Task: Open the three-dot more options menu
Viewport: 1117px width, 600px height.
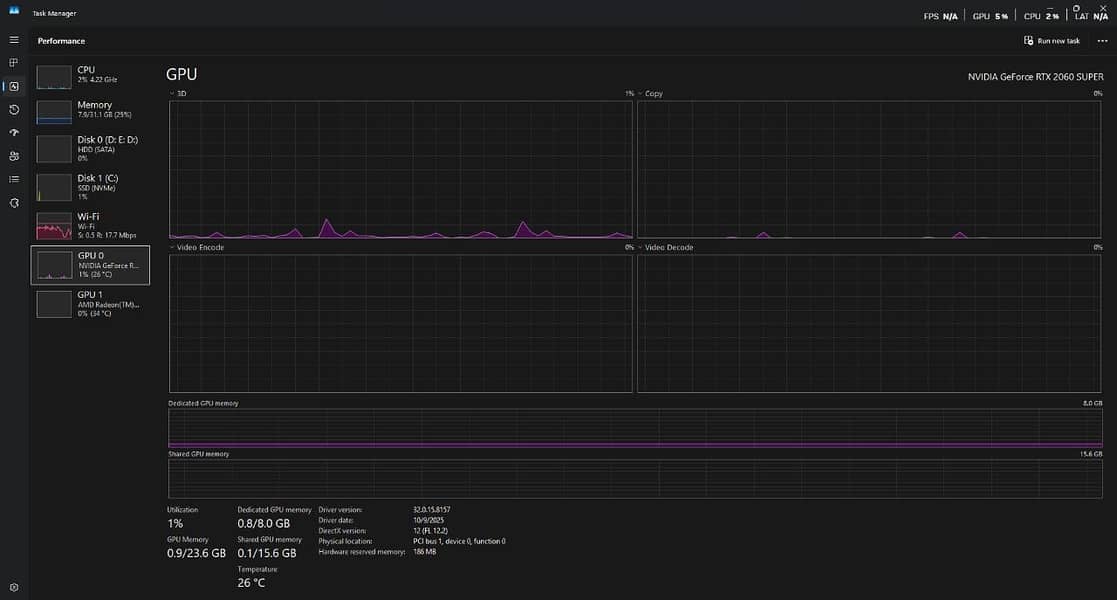Action: (1102, 41)
